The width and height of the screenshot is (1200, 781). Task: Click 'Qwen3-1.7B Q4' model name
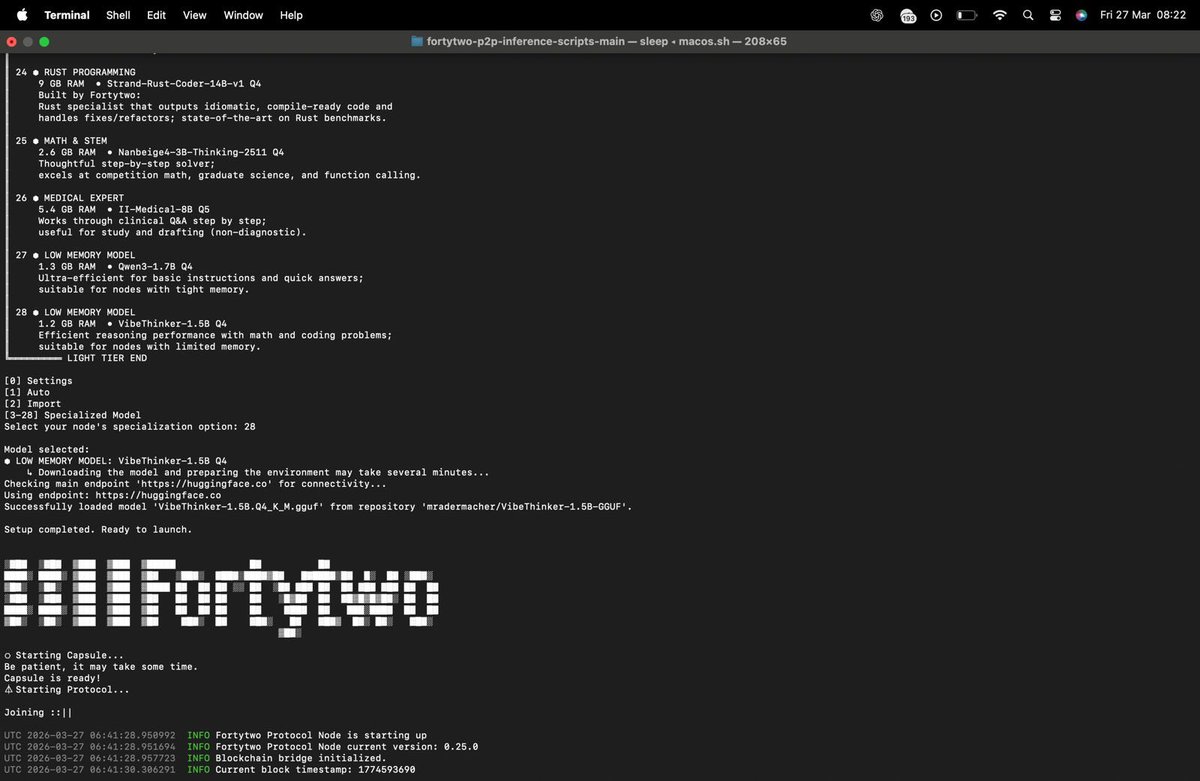click(155, 267)
